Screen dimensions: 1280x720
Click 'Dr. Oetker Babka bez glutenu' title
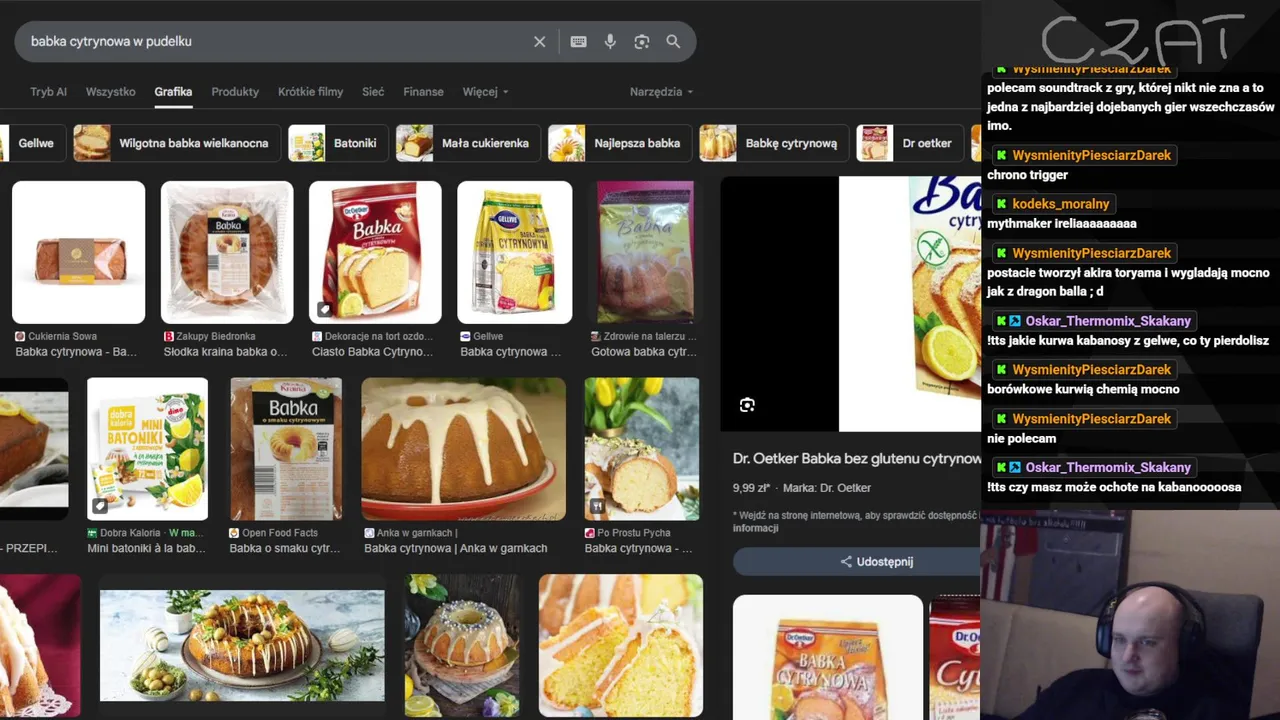856,459
